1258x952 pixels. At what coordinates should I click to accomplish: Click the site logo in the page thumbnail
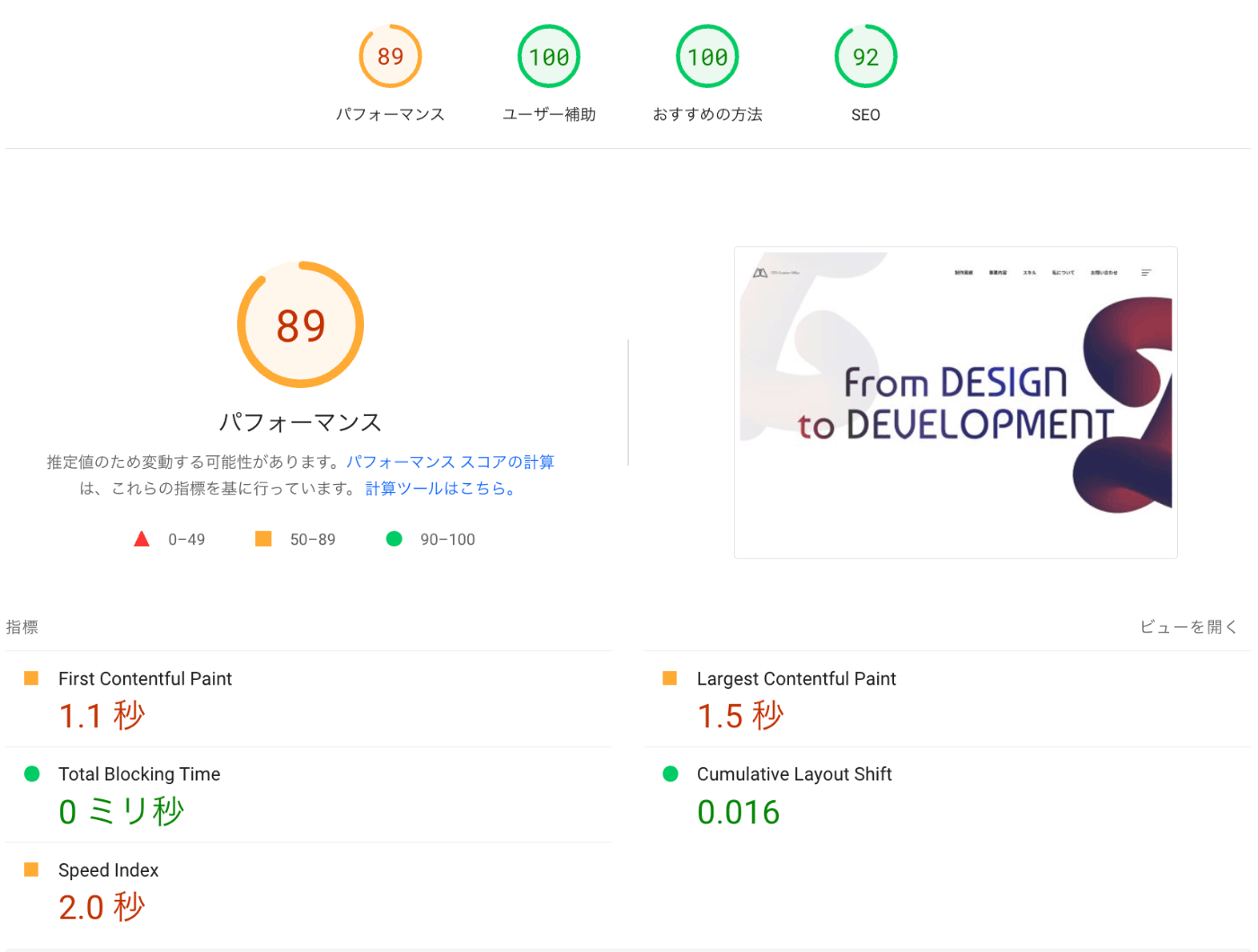click(776, 272)
